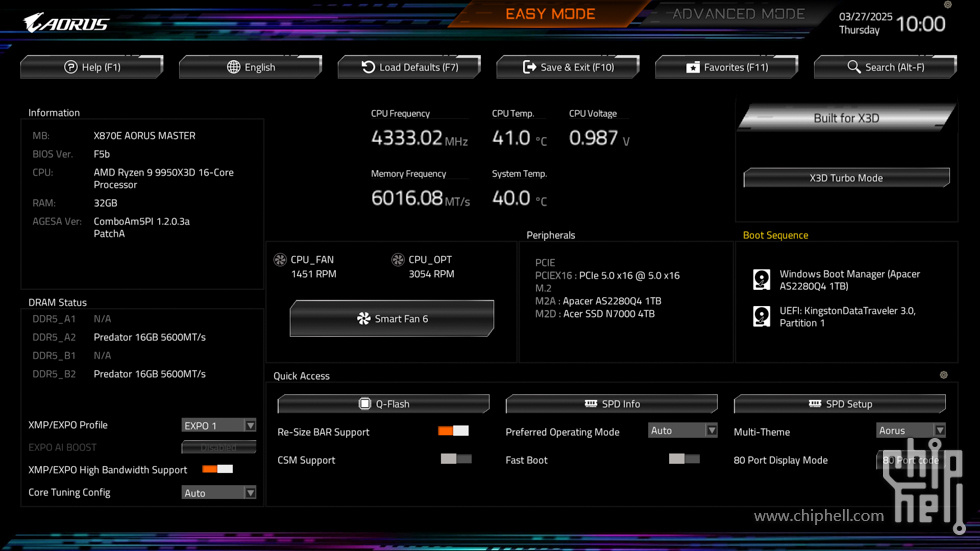Click Quick Access settings gear icon
The height and width of the screenshot is (551, 980).
coord(944,375)
